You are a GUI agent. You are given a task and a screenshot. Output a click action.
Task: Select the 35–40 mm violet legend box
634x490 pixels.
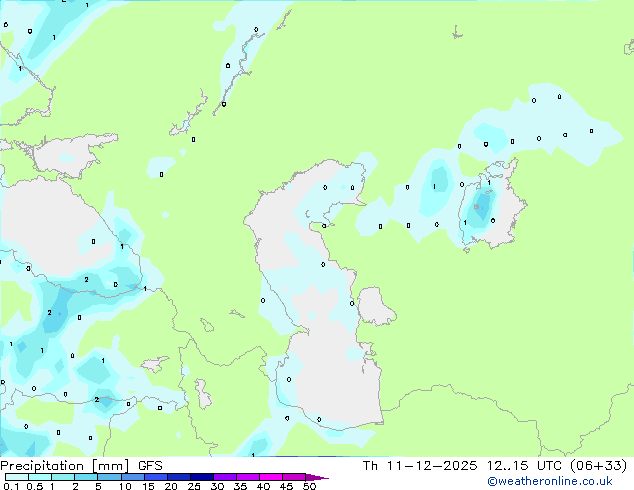(248, 477)
